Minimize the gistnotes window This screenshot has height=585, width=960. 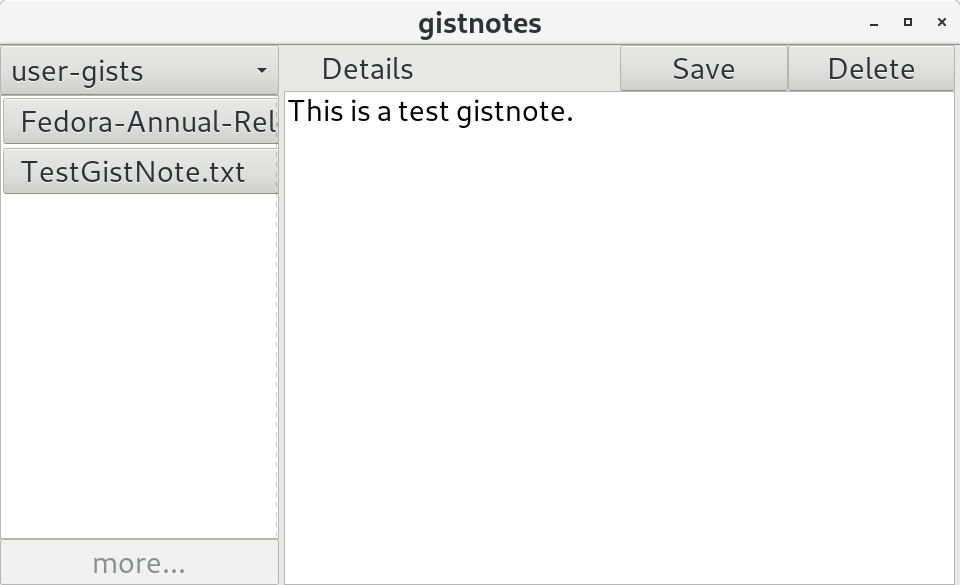tap(874, 22)
